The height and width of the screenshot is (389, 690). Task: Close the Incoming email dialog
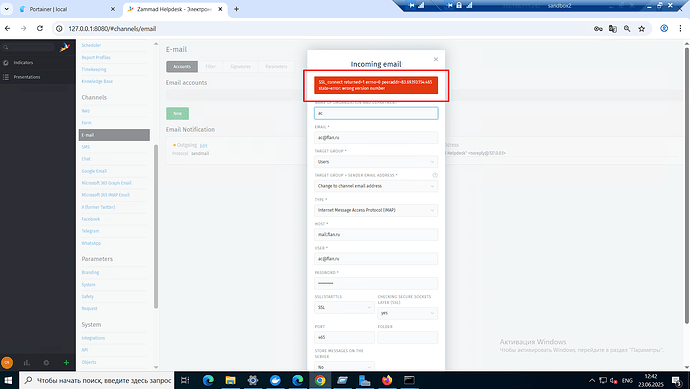pos(436,59)
